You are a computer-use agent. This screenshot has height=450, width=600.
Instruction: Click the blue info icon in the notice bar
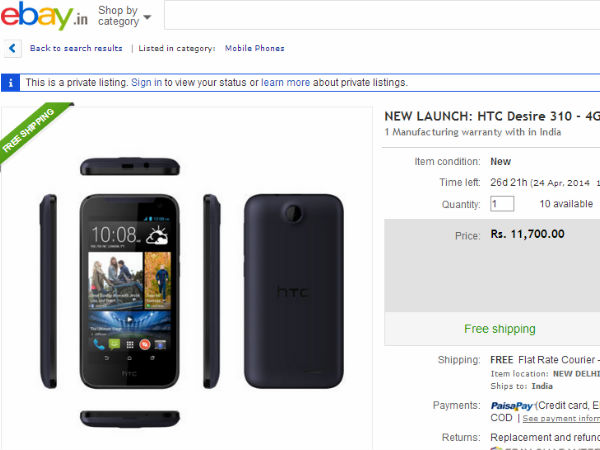[11, 83]
